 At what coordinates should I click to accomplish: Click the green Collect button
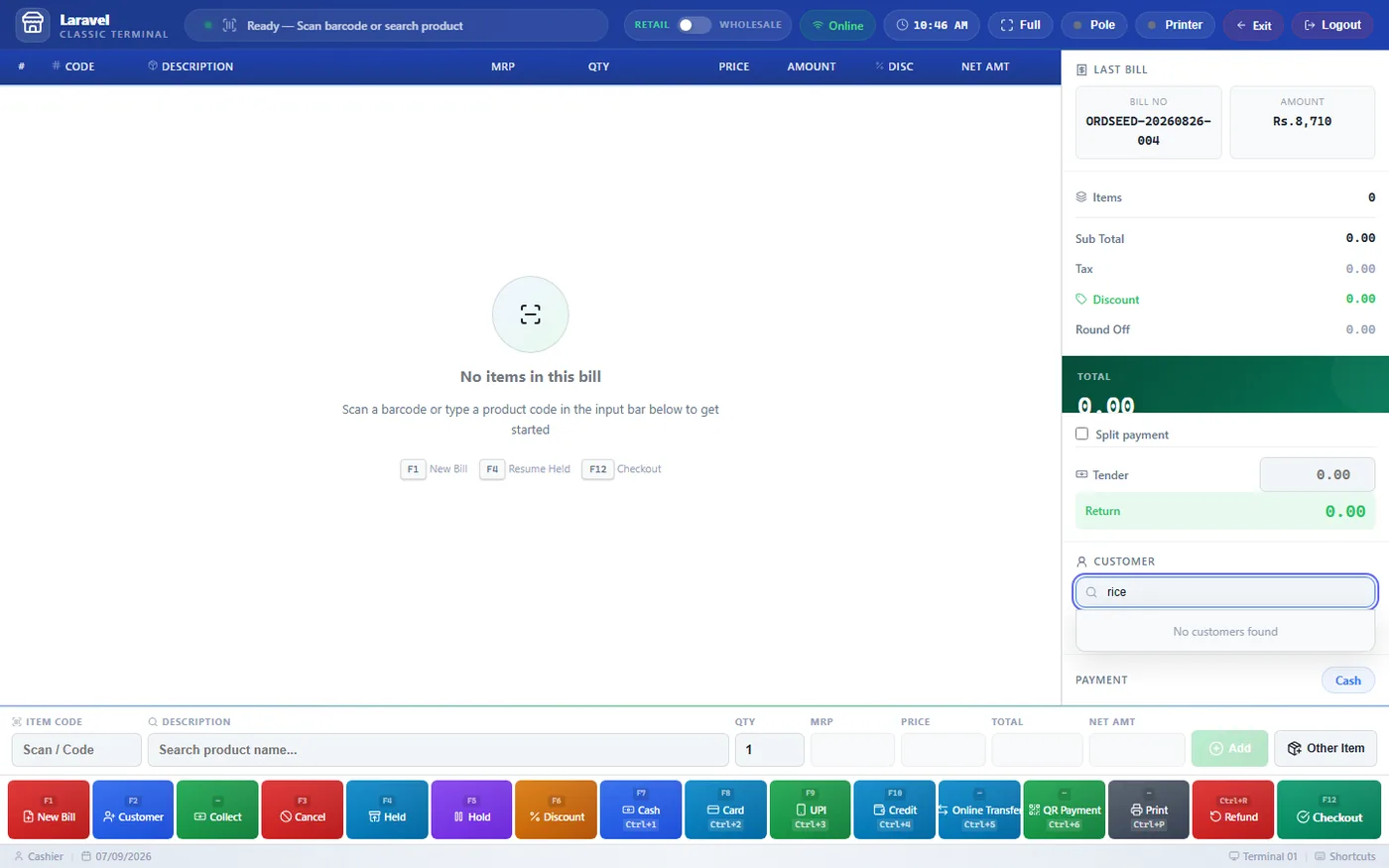[x=217, y=809]
